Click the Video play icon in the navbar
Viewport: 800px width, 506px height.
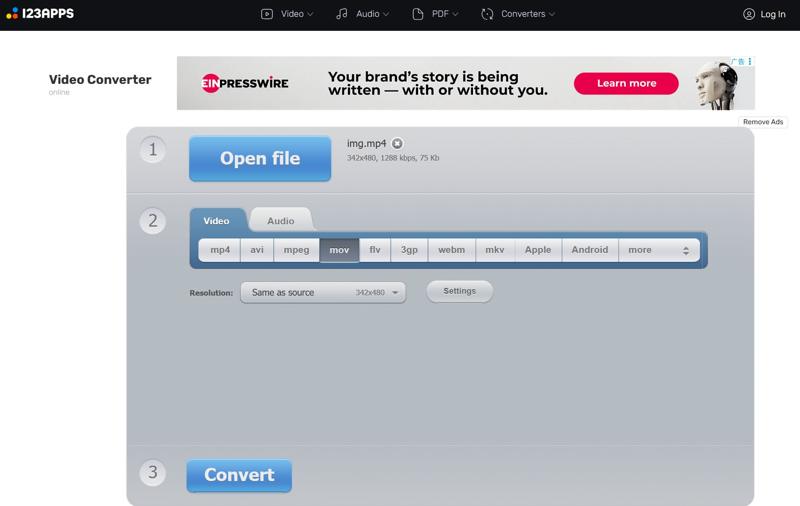(x=267, y=14)
